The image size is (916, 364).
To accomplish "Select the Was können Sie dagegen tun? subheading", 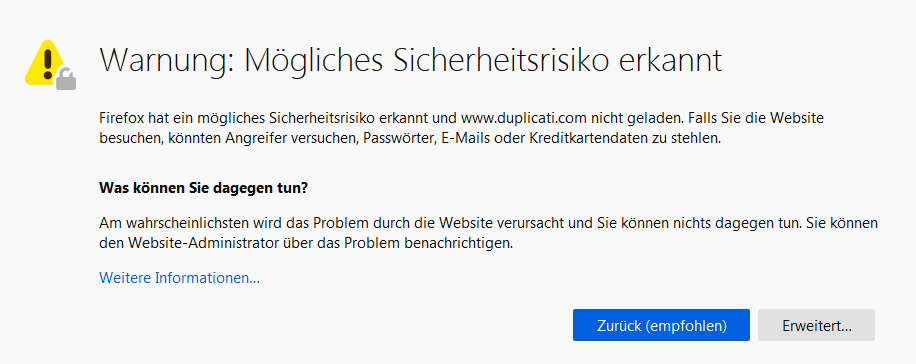I will click(203, 188).
